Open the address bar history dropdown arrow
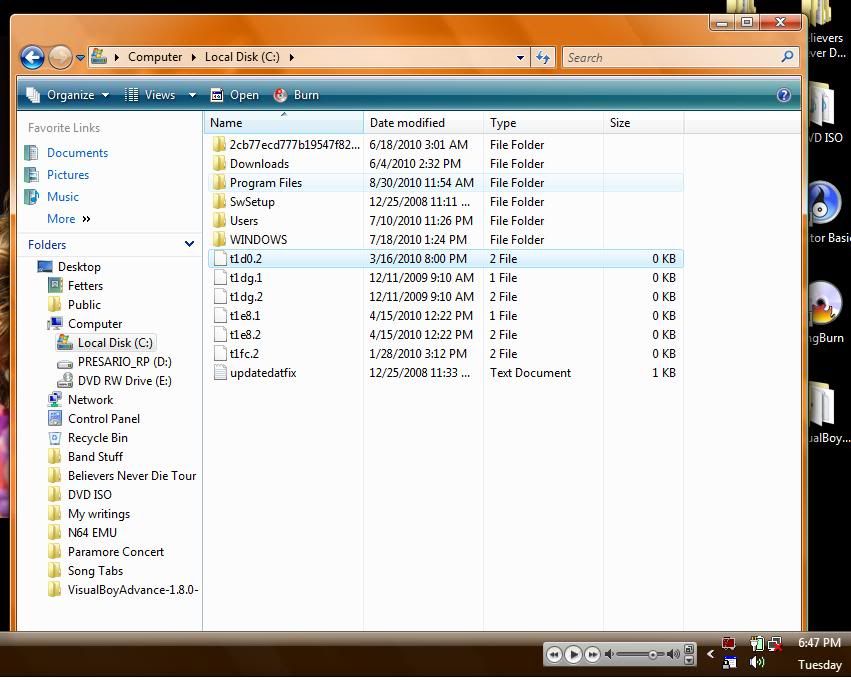Screen dimensions: 851x682 [520, 57]
